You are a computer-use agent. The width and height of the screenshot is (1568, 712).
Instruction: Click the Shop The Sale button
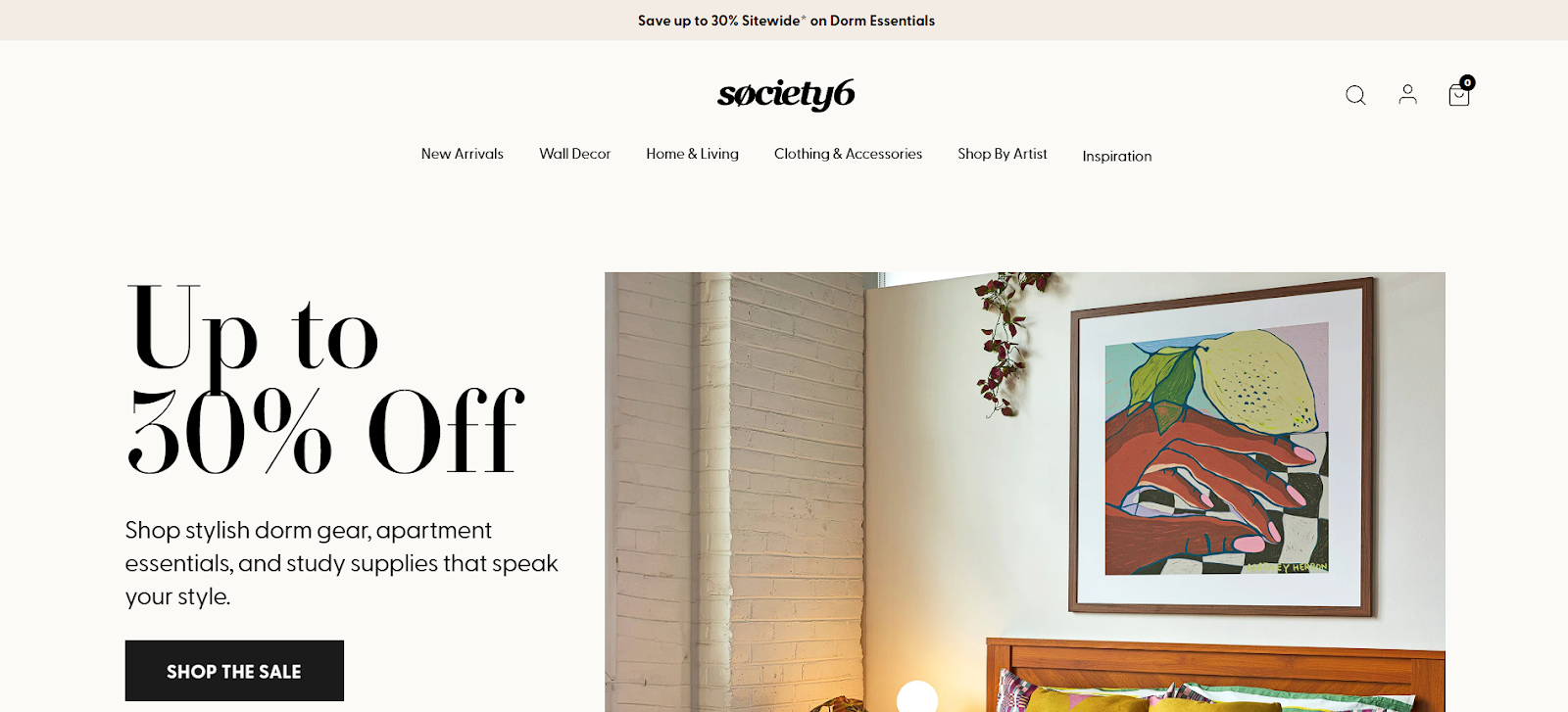[234, 671]
